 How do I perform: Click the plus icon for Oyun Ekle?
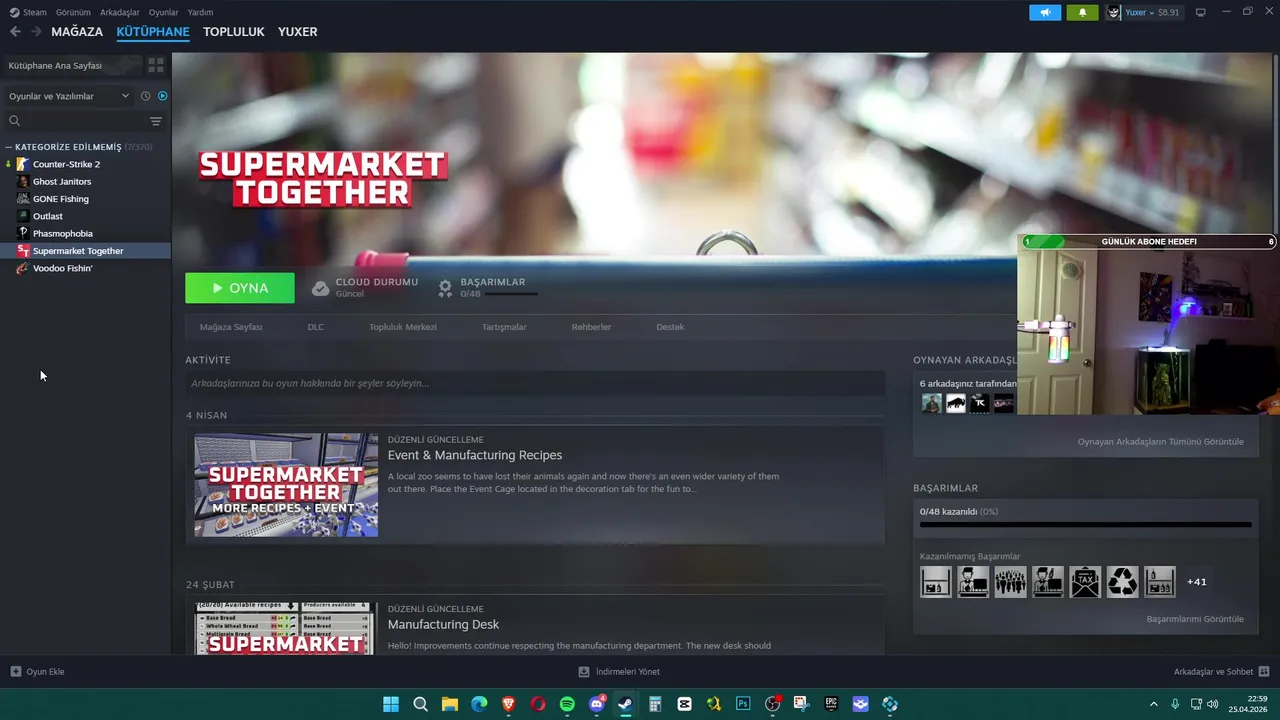(15, 672)
